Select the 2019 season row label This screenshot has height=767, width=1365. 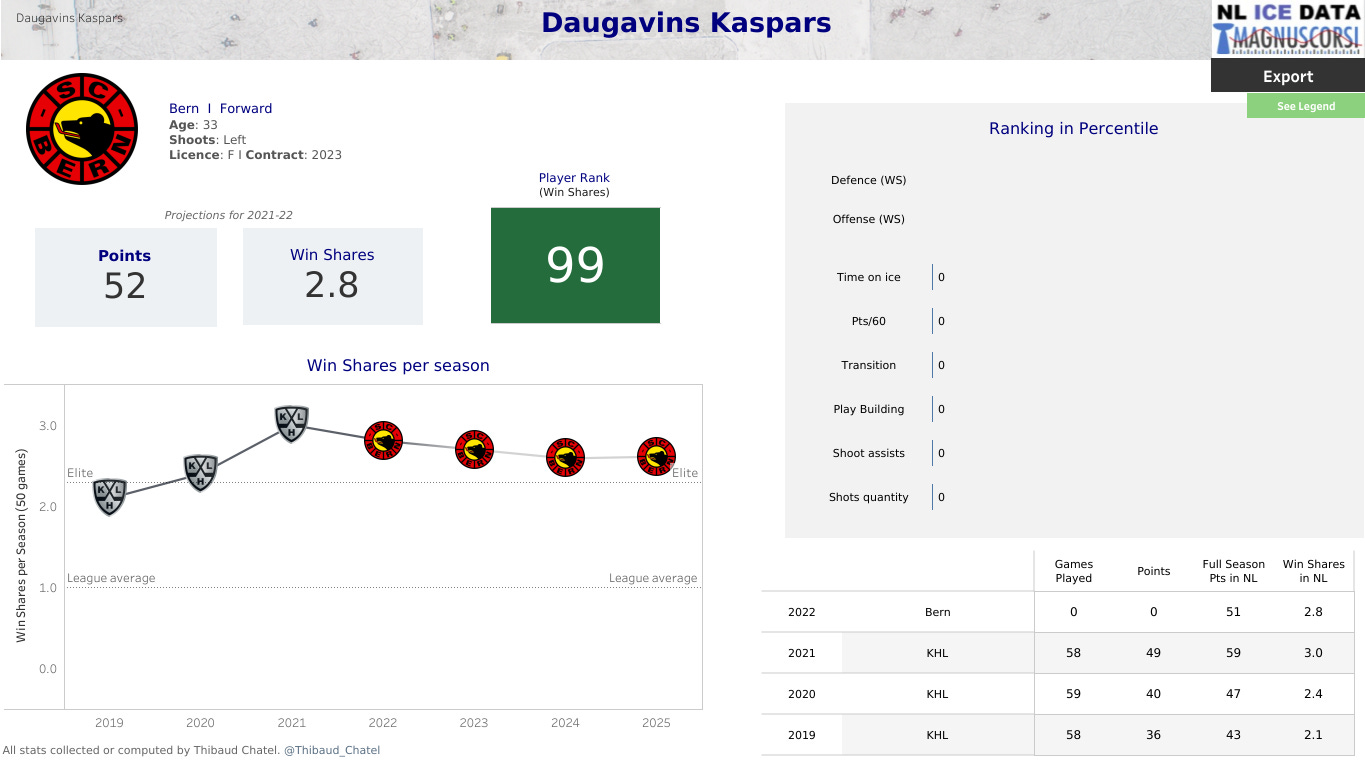click(x=801, y=735)
